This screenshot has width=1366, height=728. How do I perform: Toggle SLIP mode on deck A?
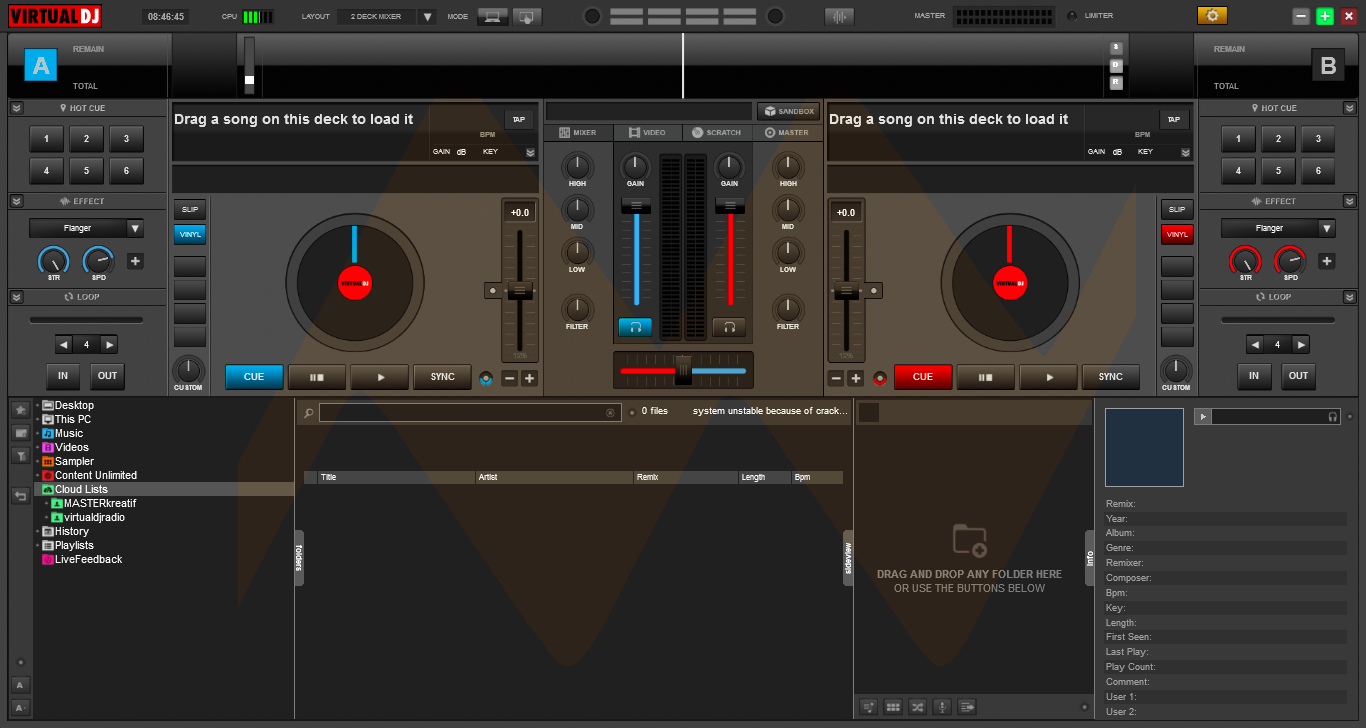(x=190, y=209)
